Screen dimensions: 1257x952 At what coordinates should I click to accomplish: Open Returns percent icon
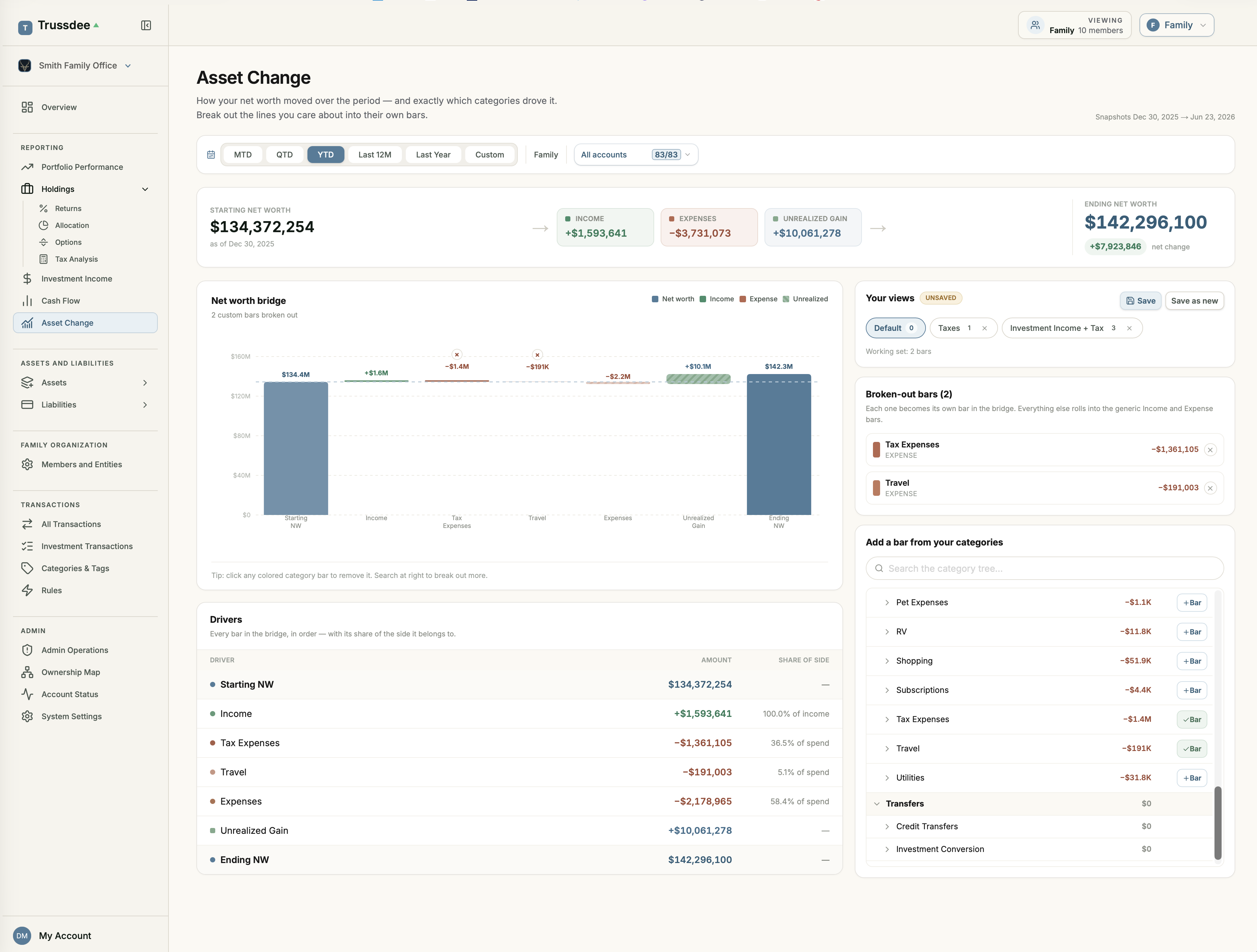tap(44, 208)
